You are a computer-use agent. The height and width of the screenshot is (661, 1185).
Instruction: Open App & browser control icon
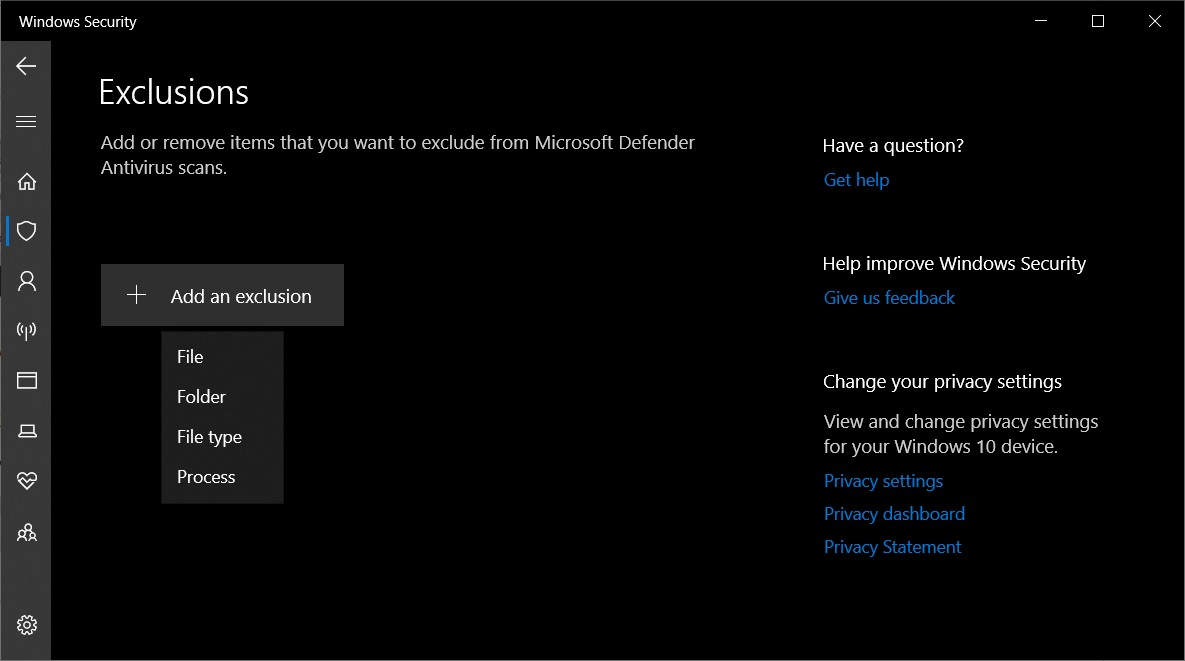(26, 380)
